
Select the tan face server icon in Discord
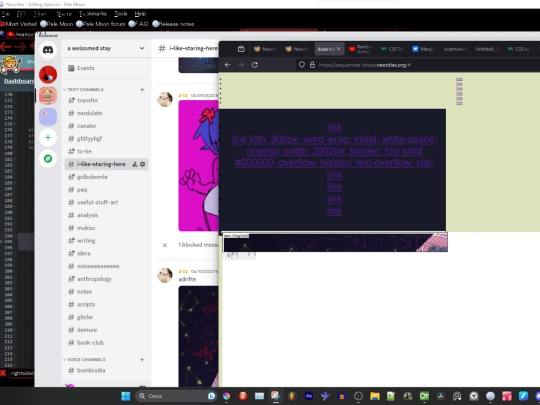(x=48, y=95)
